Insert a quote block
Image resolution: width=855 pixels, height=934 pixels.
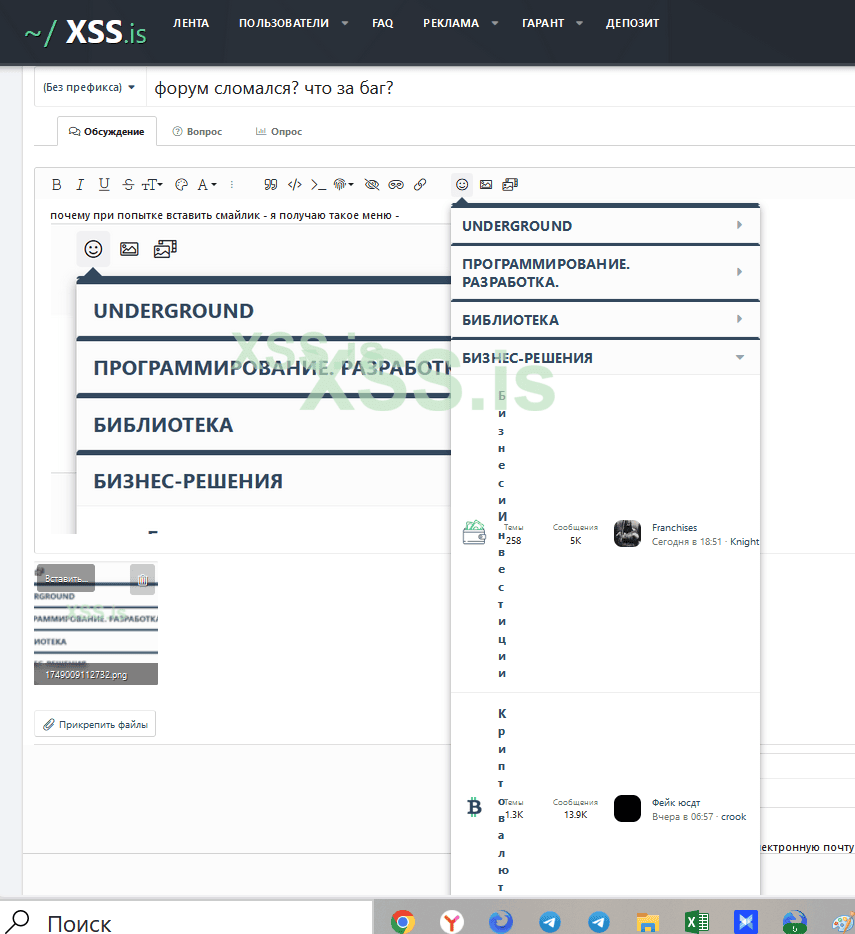[x=271, y=185]
